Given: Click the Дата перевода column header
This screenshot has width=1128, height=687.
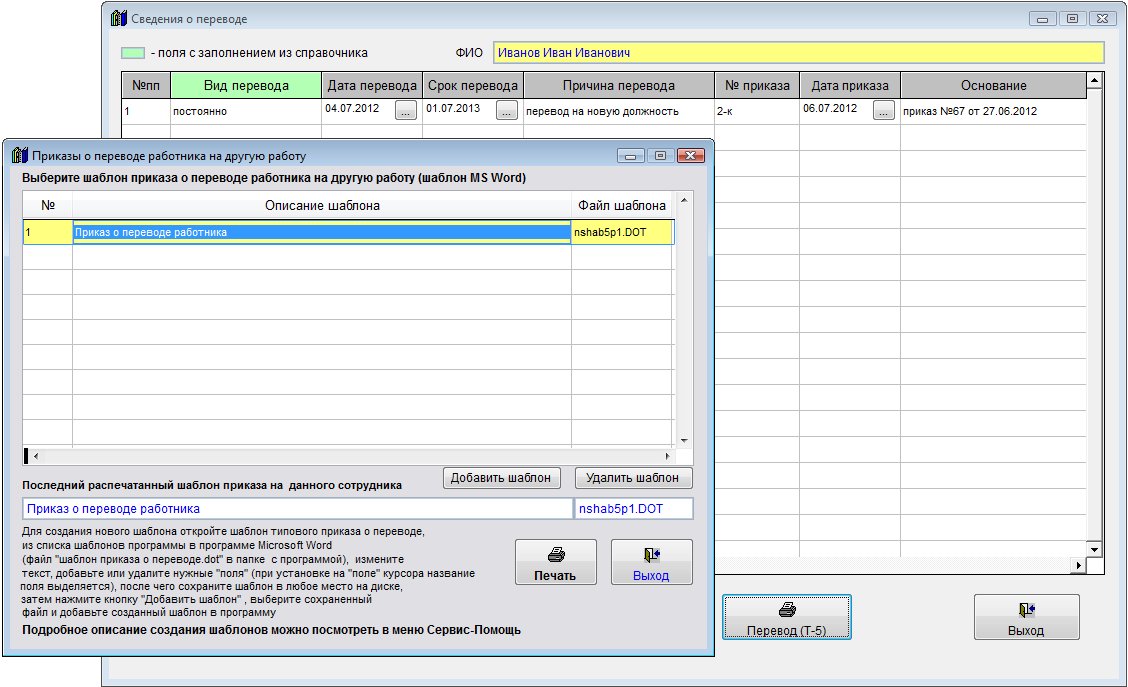Looking at the screenshot, I should pyautogui.click(x=372, y=86).
